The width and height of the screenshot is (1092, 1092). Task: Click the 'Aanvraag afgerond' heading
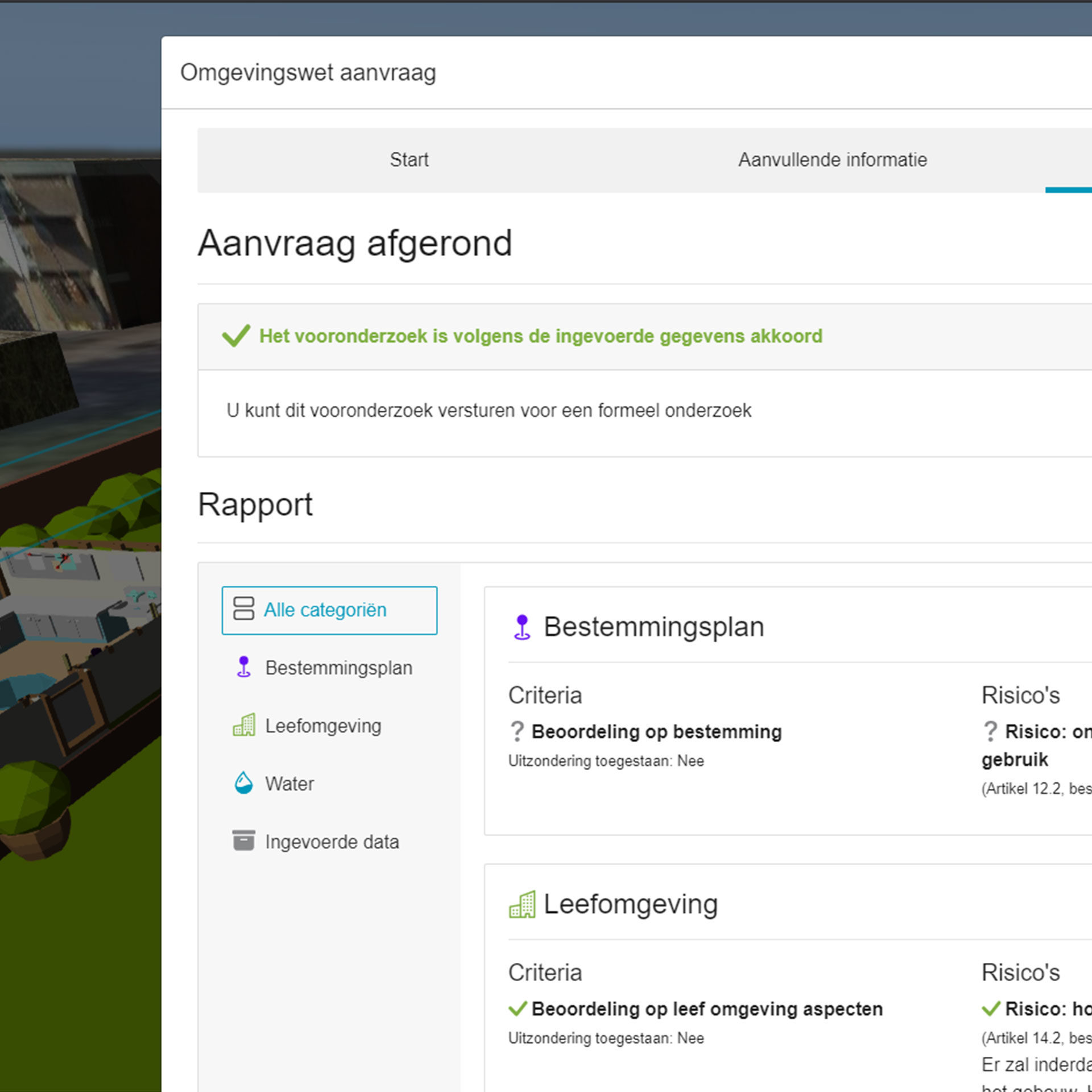pos(355,243)
